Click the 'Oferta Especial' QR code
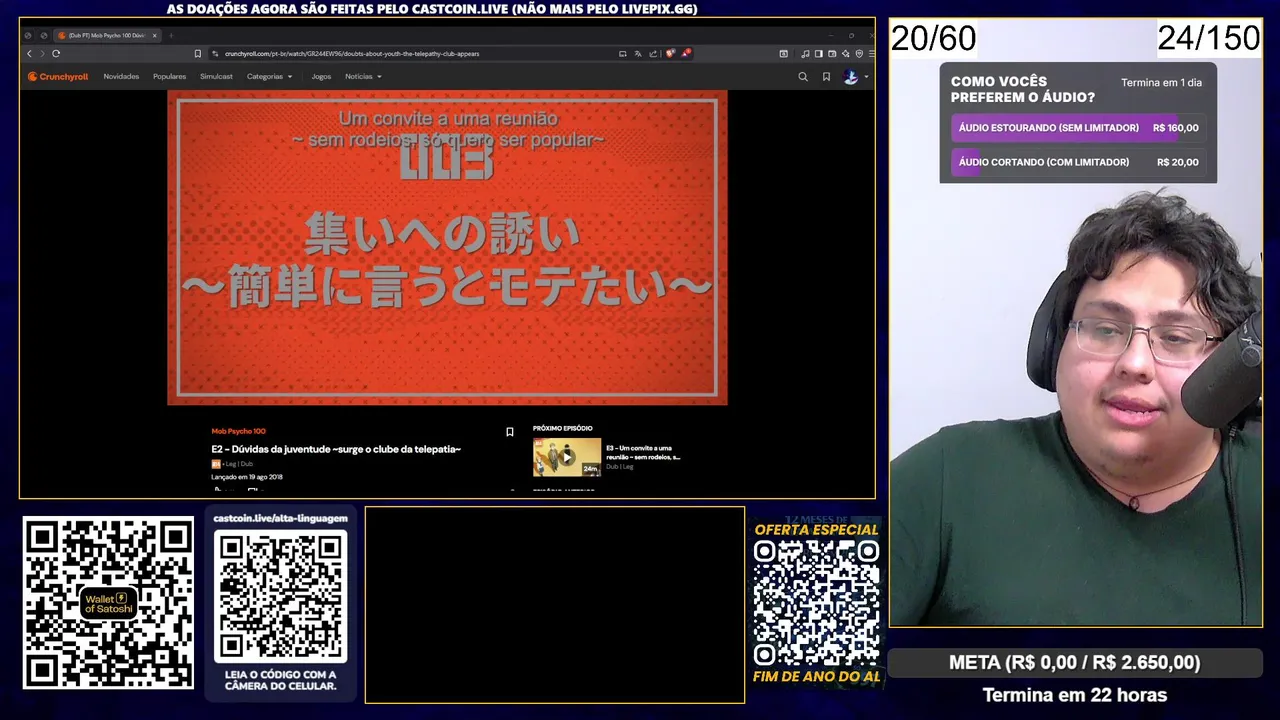 tap(815, 604)
